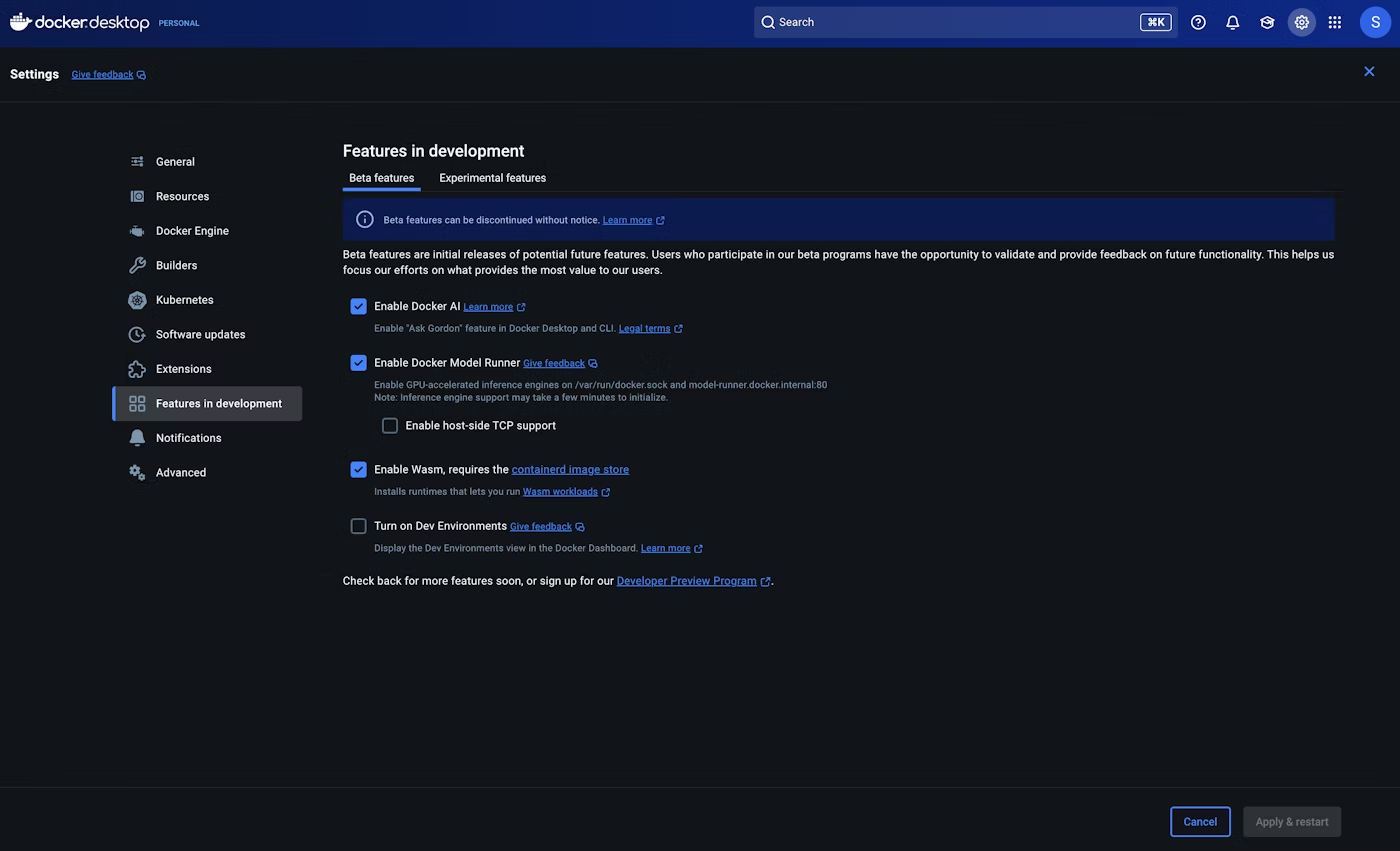Open the help question mark icon
1400x851 pixels.
1198,22
